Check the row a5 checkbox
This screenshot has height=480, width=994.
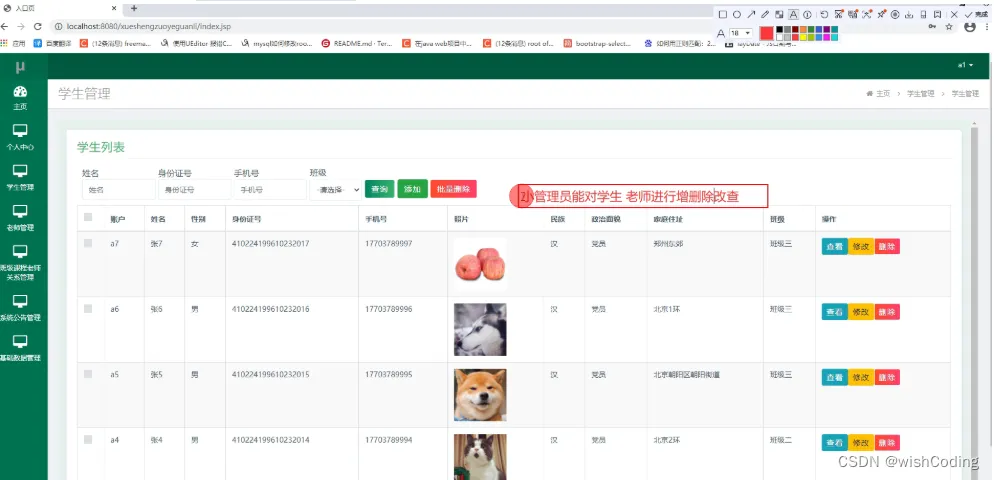88,374
